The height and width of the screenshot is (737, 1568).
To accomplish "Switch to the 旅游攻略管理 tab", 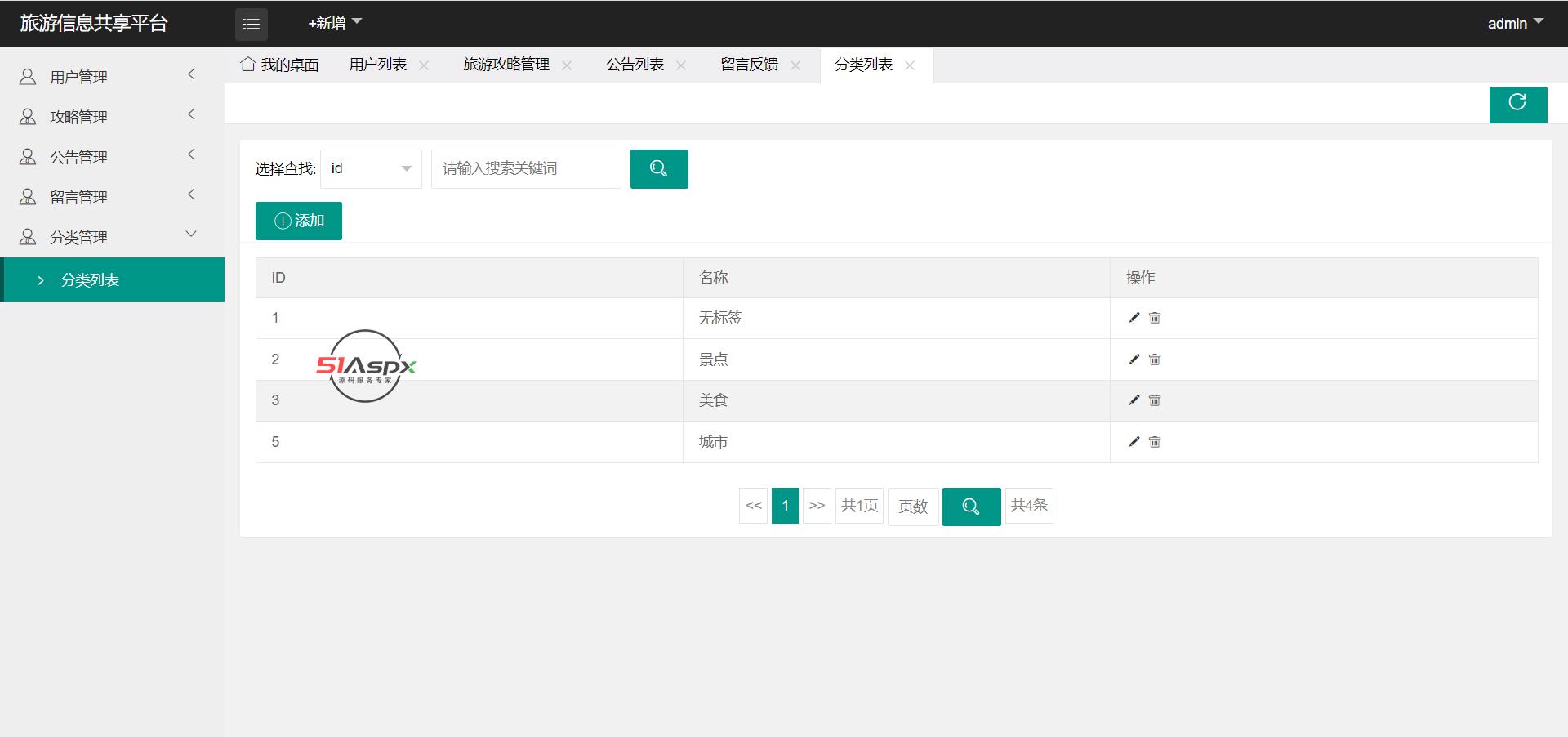I will pyautogui.click(x=506, y=65).
